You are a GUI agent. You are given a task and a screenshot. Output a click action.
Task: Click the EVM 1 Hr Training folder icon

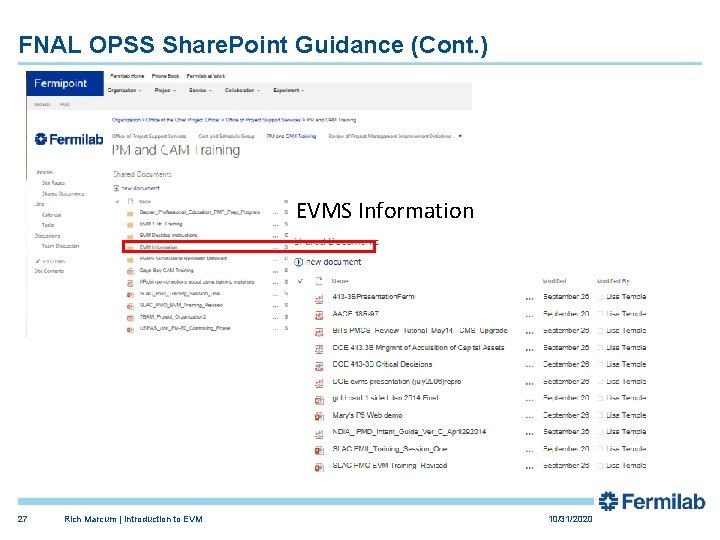coord(130,225)
